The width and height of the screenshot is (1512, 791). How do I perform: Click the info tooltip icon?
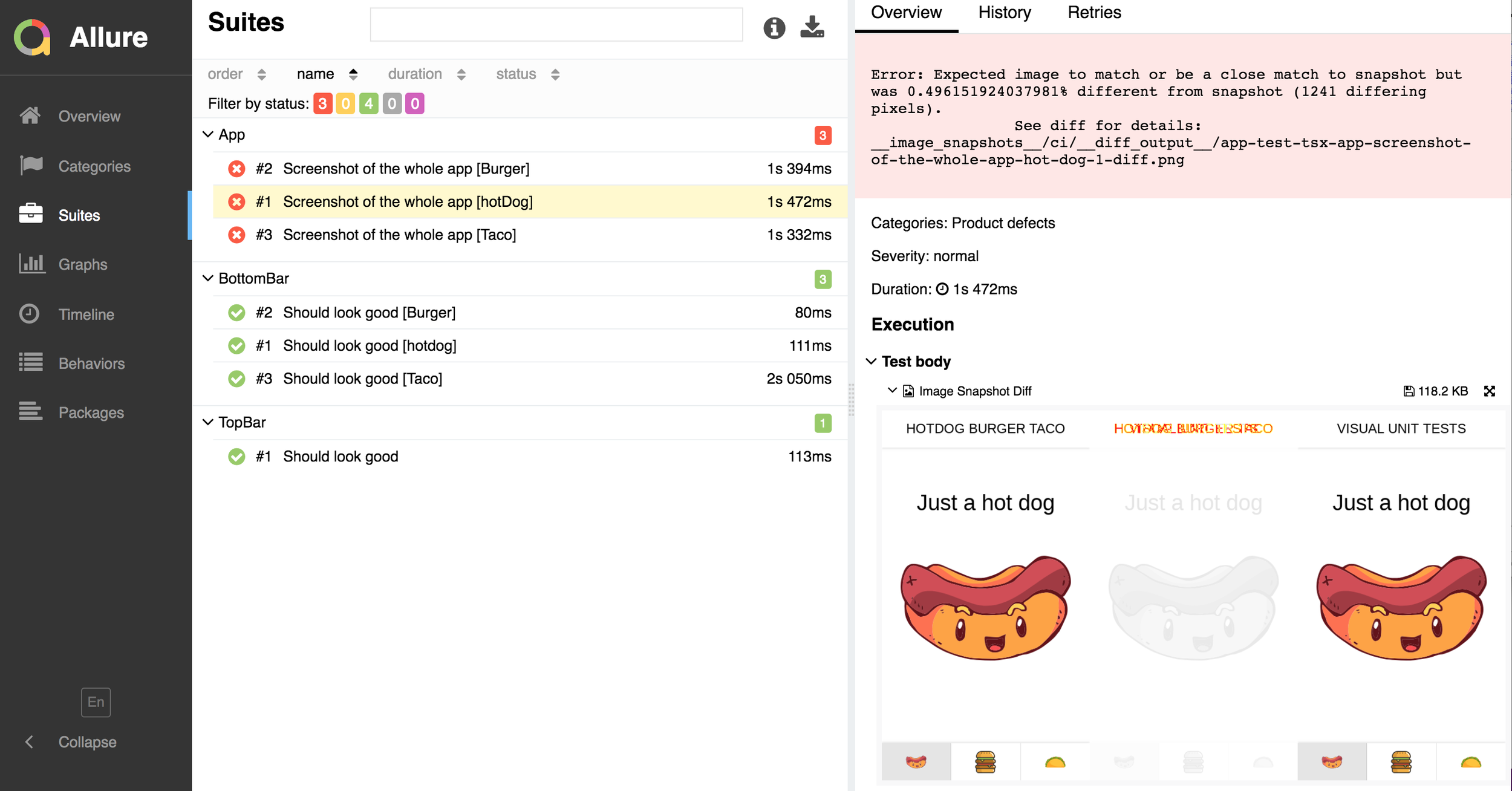point(774,28)
